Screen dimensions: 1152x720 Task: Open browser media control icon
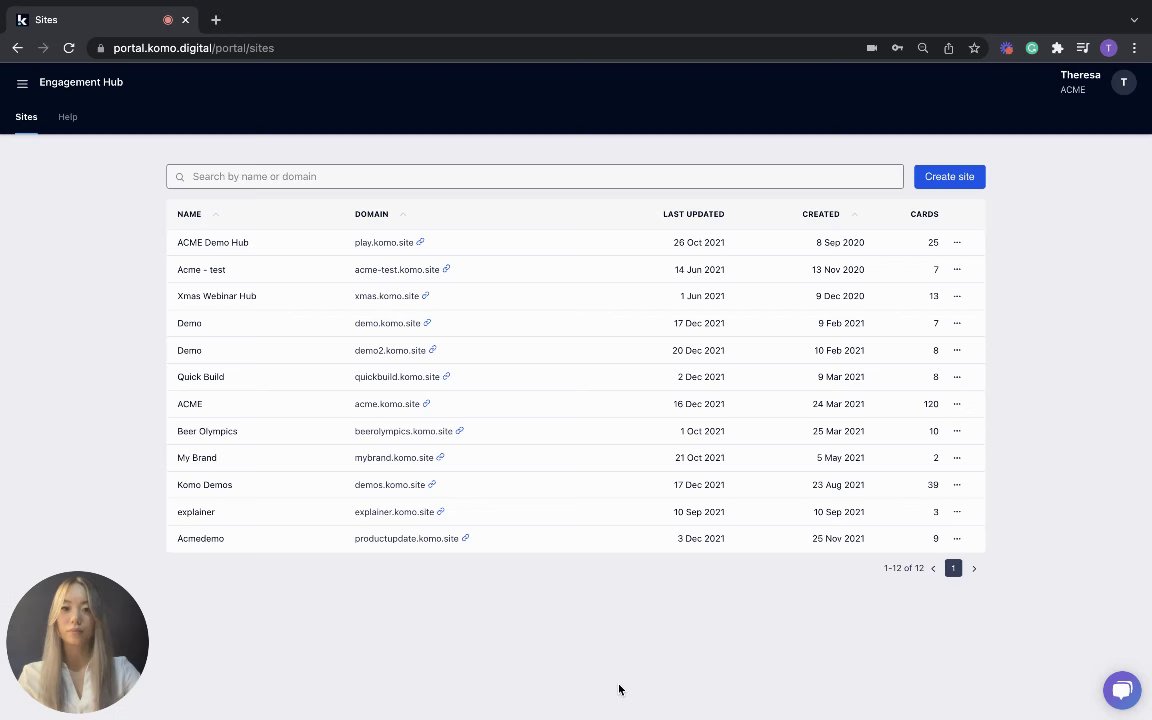[x=1083, y=48]
